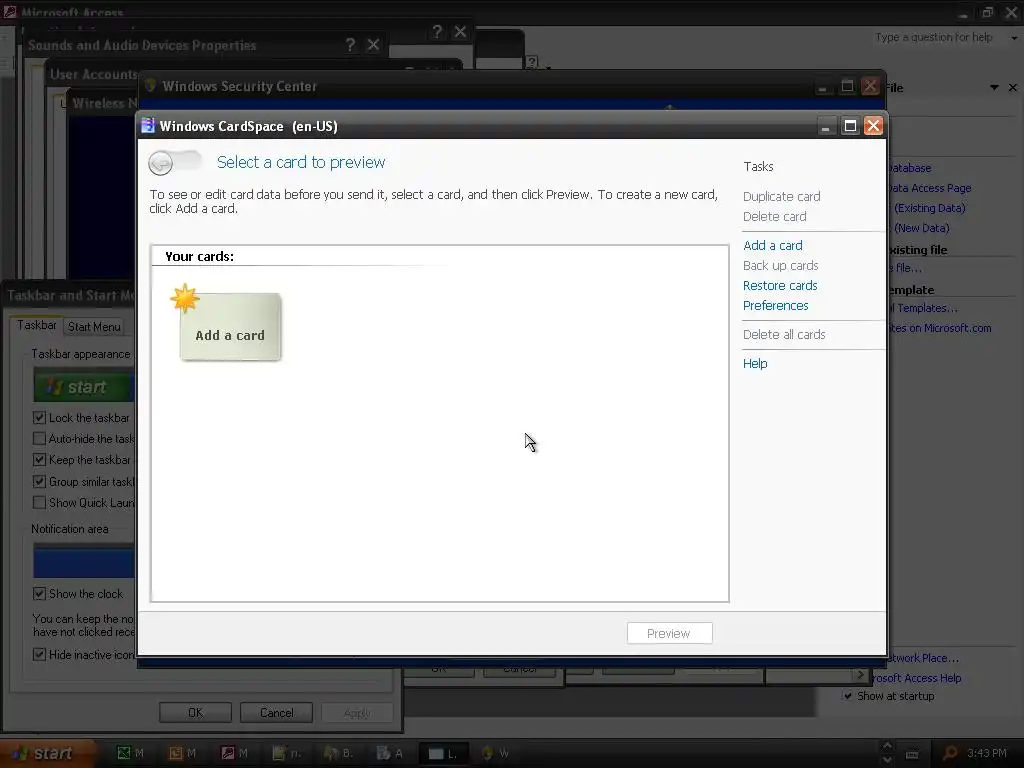Viewport: 1024px width, 768px height.
Task: Click the 3:43 PM clock
Action: [x=987, y=753]
